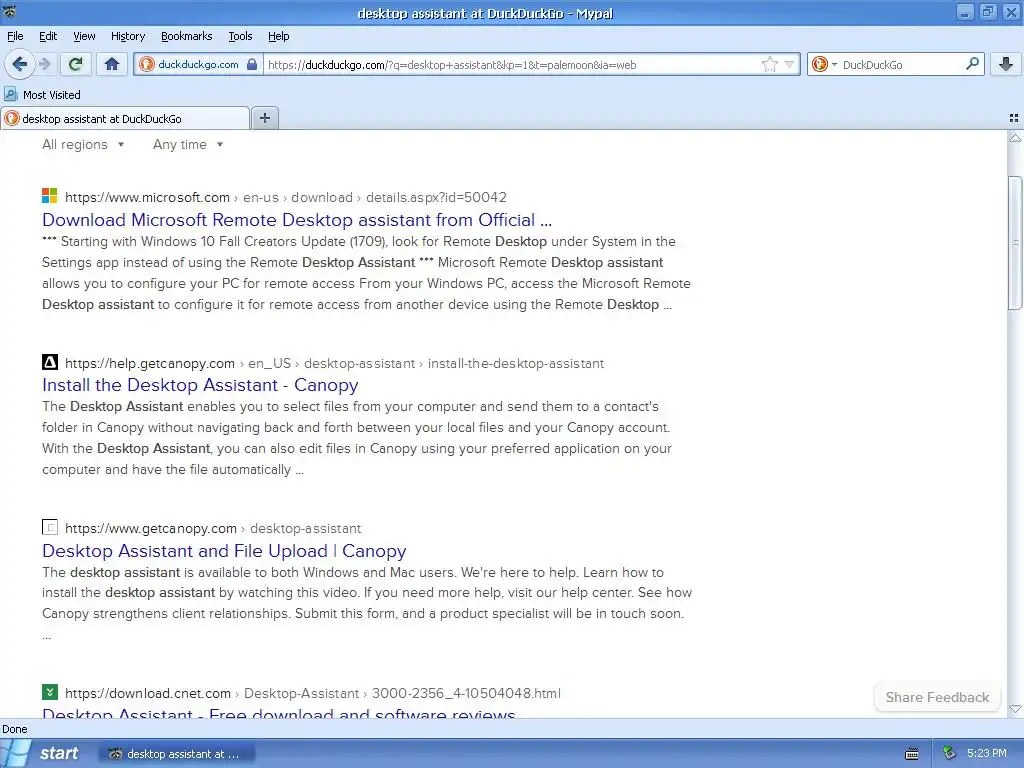Viewport: 1024px width, 768px height.
Task: Open the Bookmarks menu
Action: tap(186, 36)
